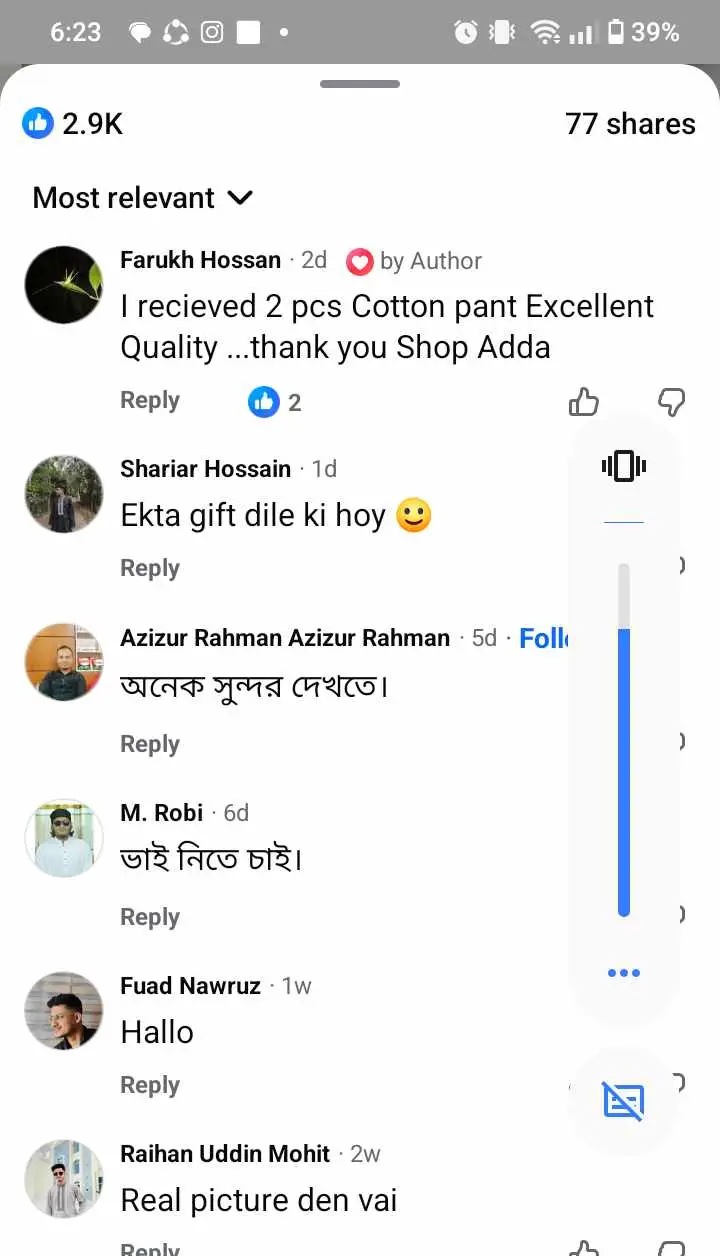Expand the Most relevant sort dropdown
This screenshot has height=1256, width=720.
[x=143, y=198]
